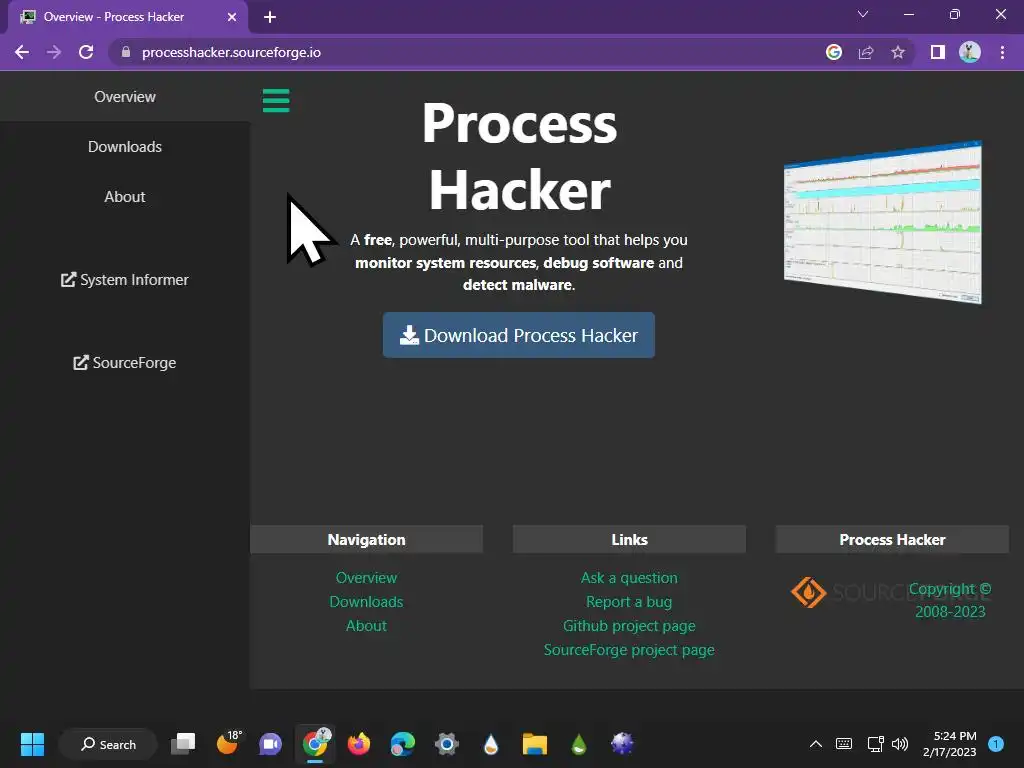
Task: Toggle the green hamburger menu icon
Action: click(276, 101)
